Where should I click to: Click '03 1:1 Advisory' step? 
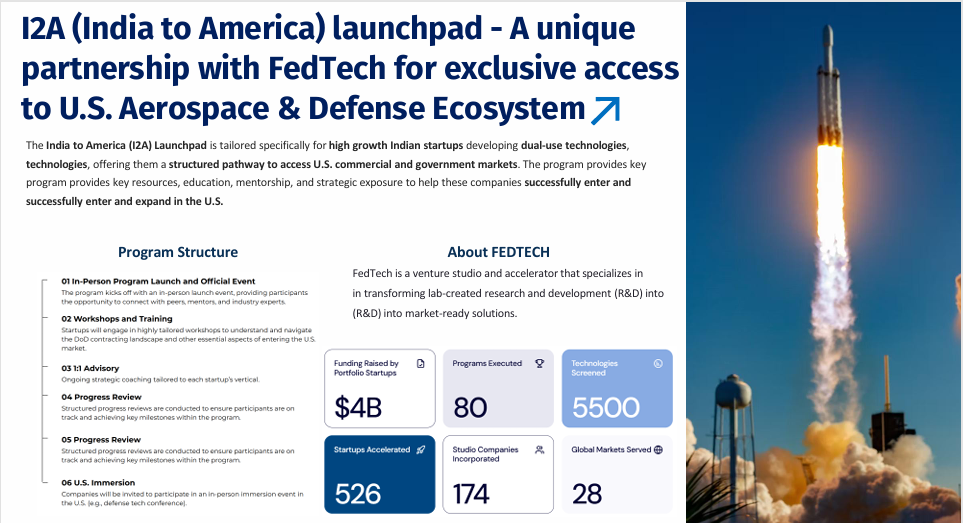[90, 368]
